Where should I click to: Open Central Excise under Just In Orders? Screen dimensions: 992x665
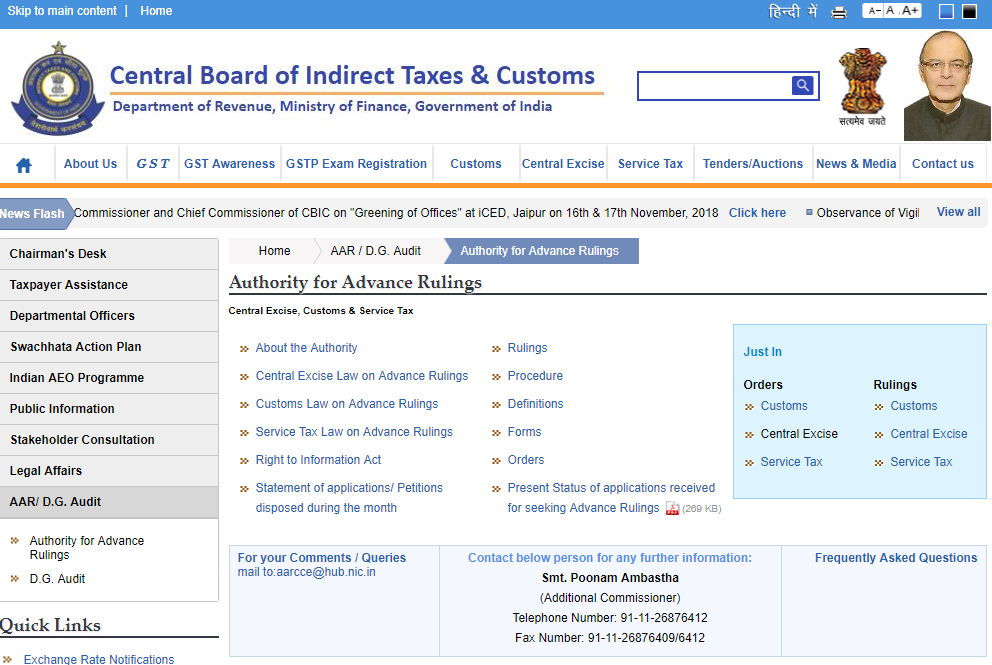pos(799,434)
